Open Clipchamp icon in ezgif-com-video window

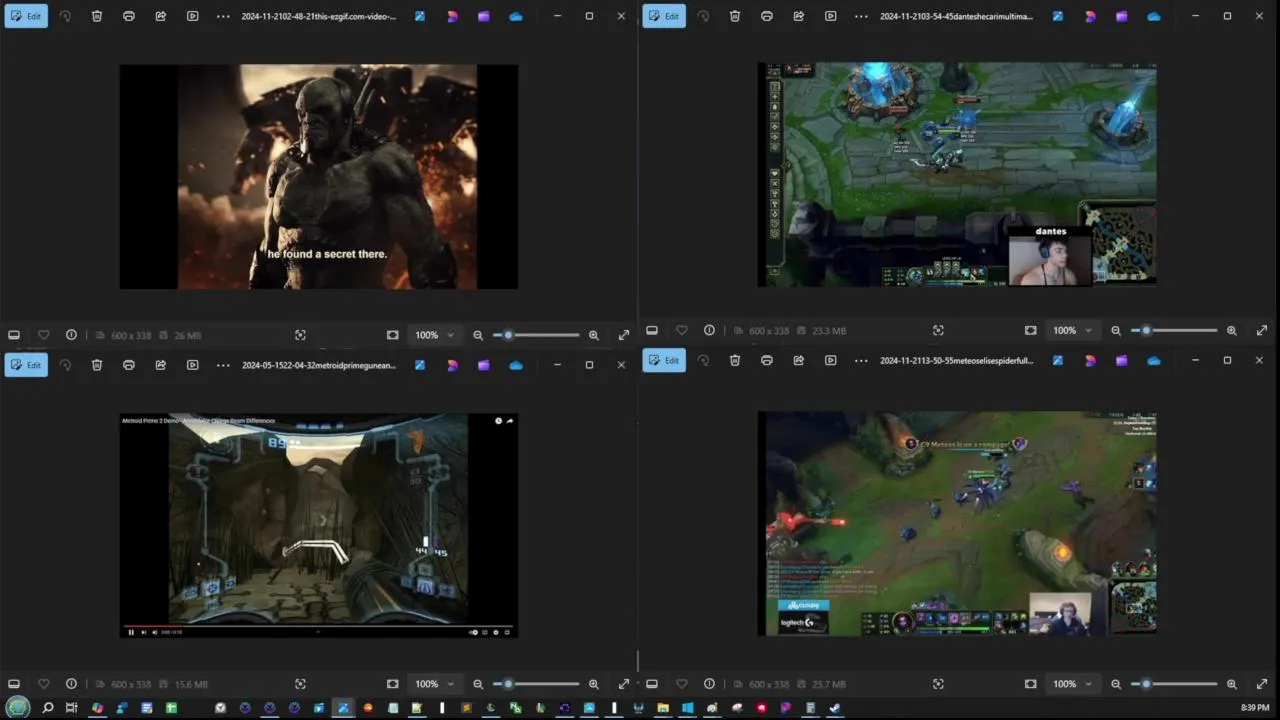pos(484,16)
